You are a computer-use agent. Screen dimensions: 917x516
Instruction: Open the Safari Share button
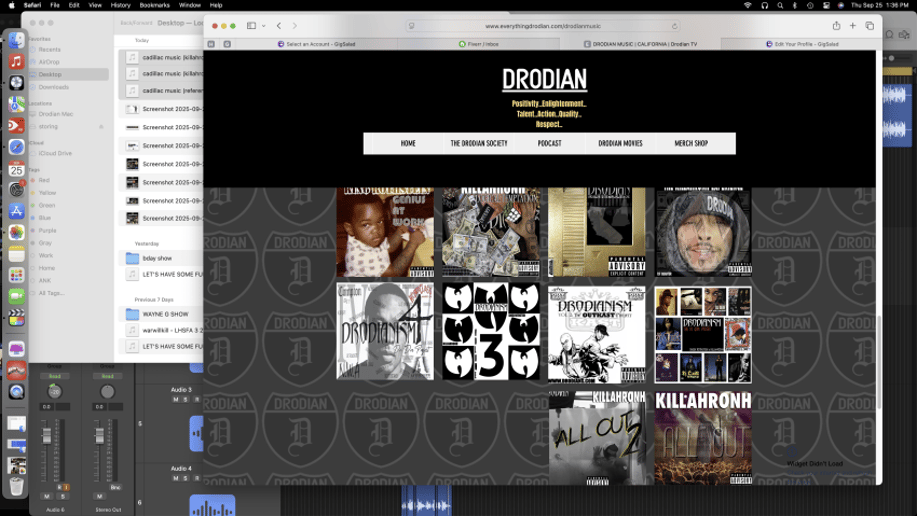(x=836, y=26)
